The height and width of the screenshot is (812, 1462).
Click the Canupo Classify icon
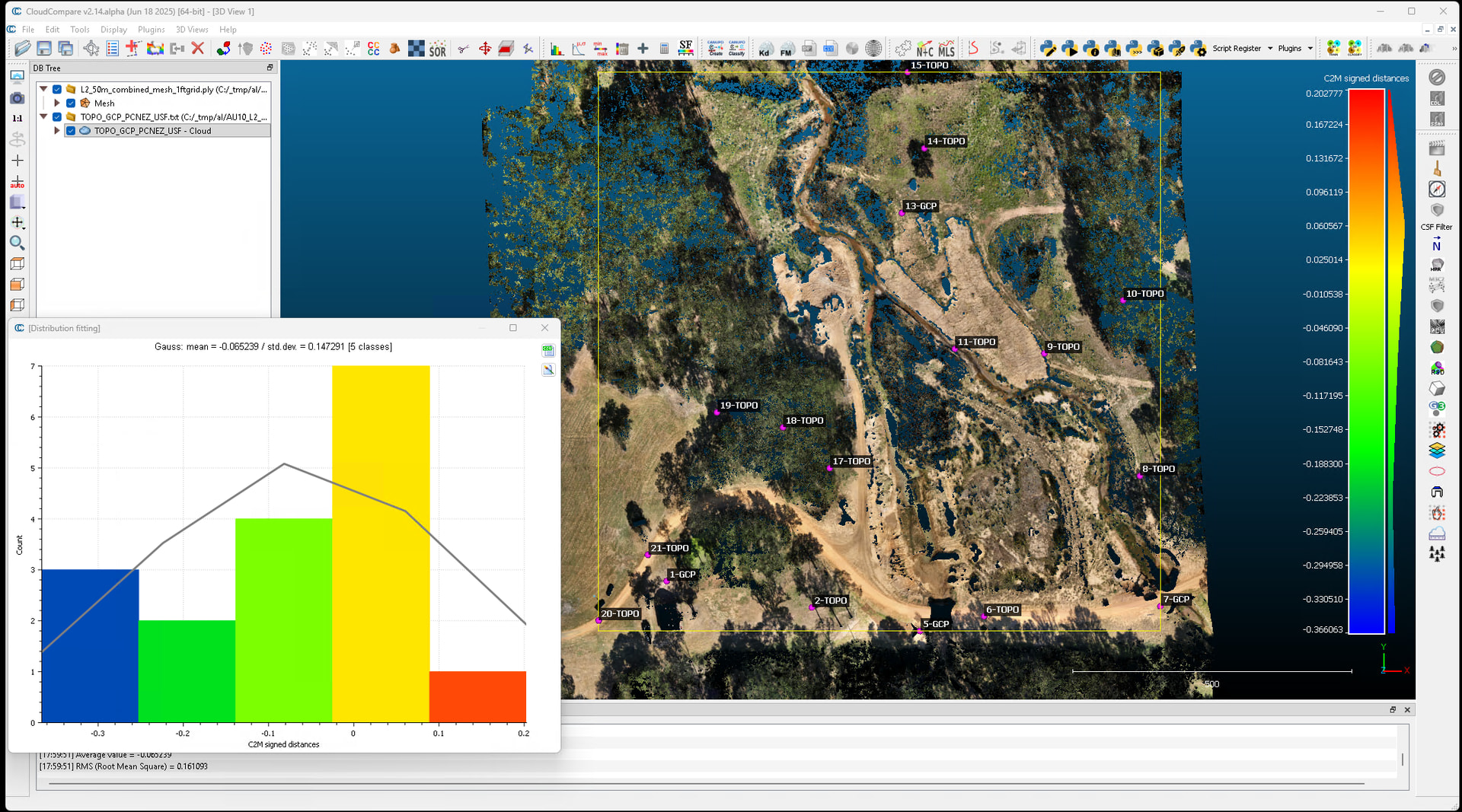tap(736, 49)
